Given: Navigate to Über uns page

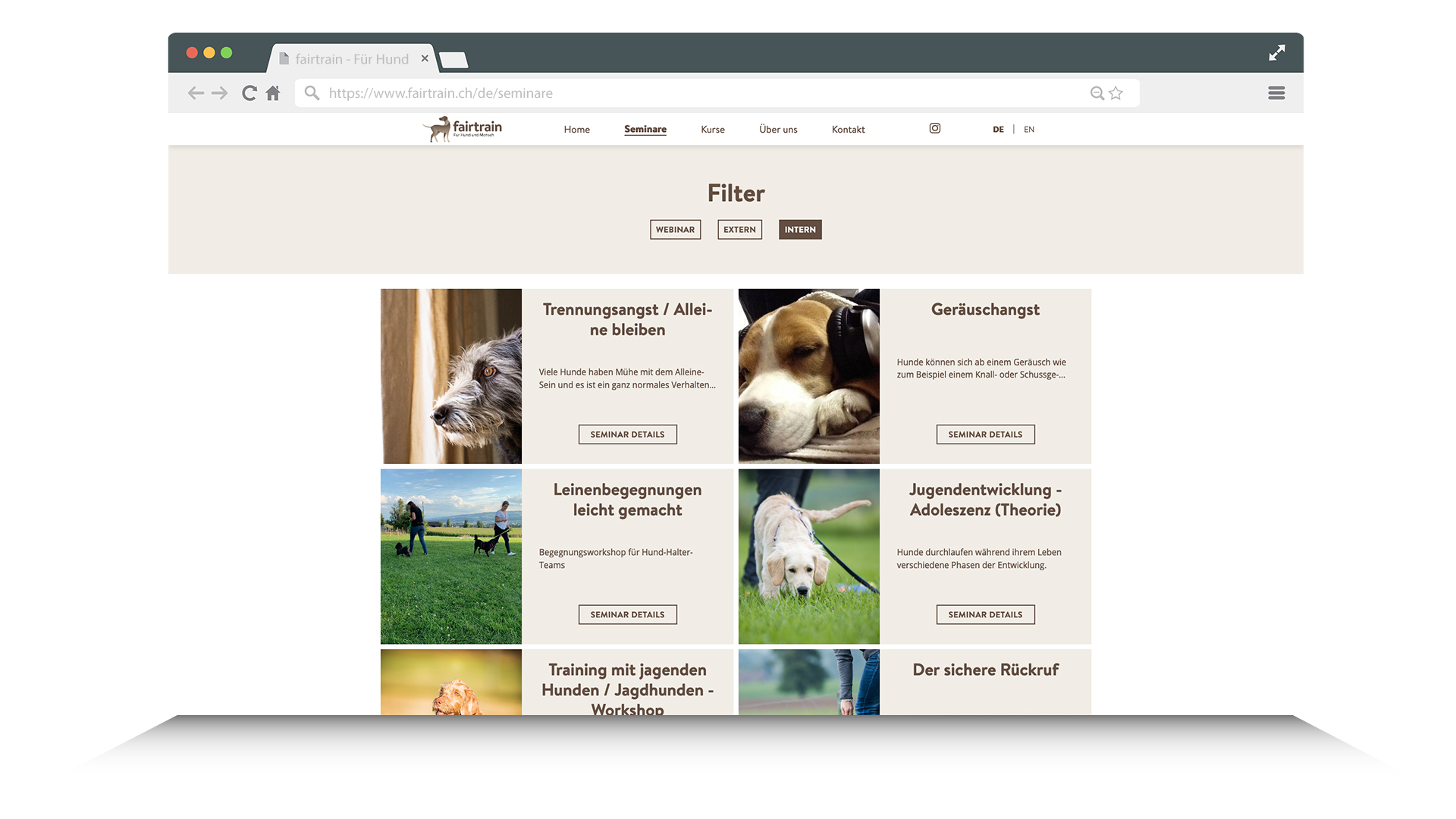Looking at the screenshot, I should [778, 130].
